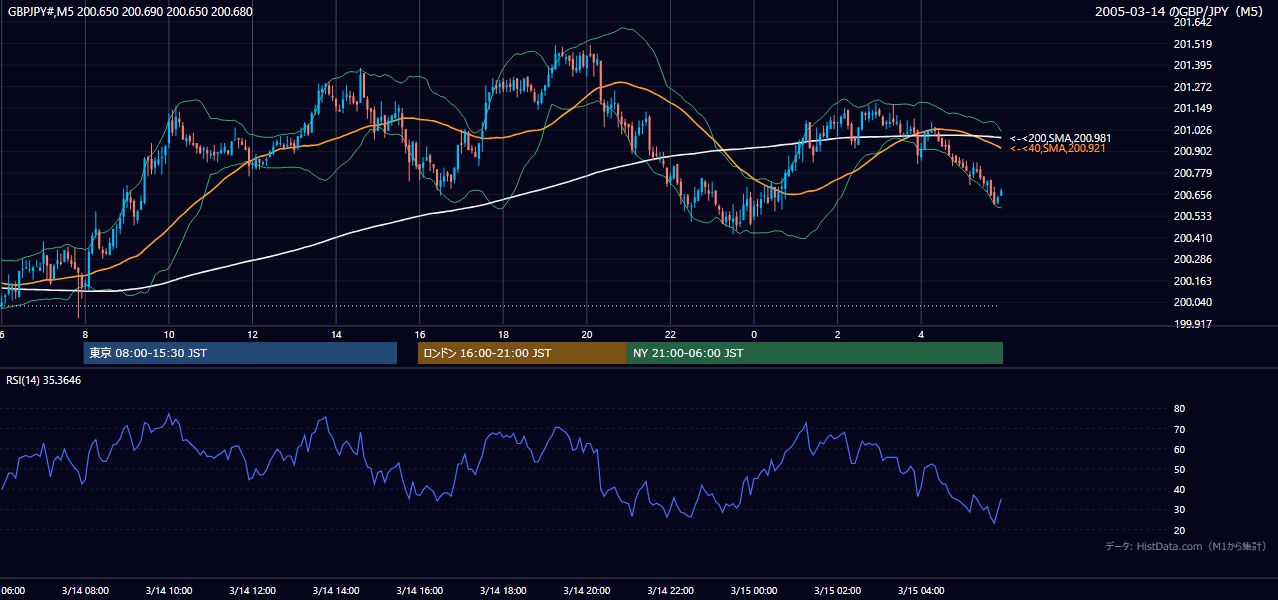Screen dimensions: 1278x600
Task: Click RSI scale level 70
Action: tap(1179, 429)
